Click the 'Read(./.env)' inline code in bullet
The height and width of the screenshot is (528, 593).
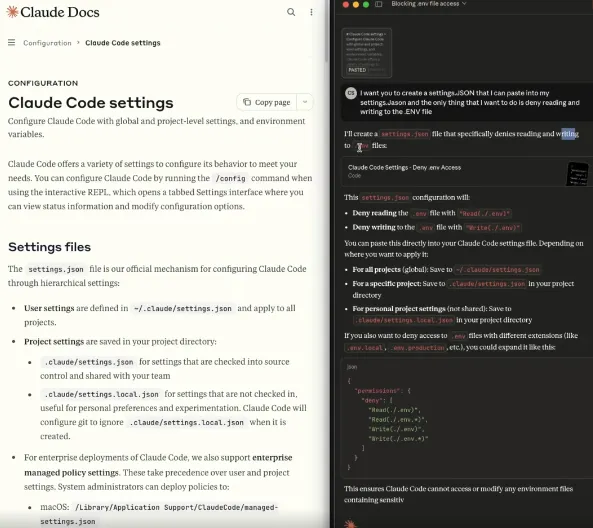(484, 214)
